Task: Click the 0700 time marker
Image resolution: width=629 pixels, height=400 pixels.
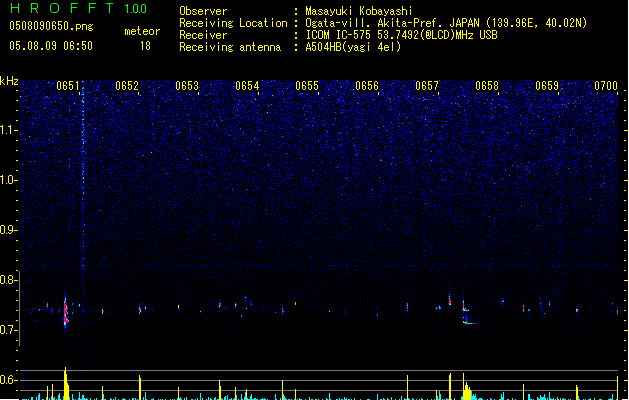Action: (x=606, y=86)
